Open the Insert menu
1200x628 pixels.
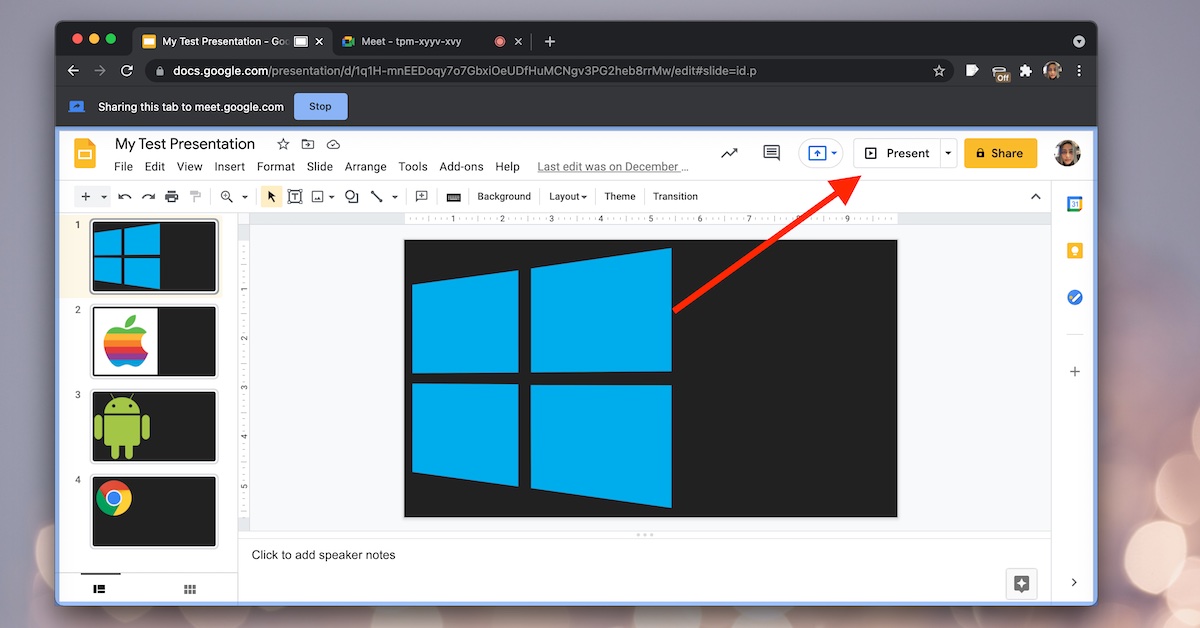point(229,166)
